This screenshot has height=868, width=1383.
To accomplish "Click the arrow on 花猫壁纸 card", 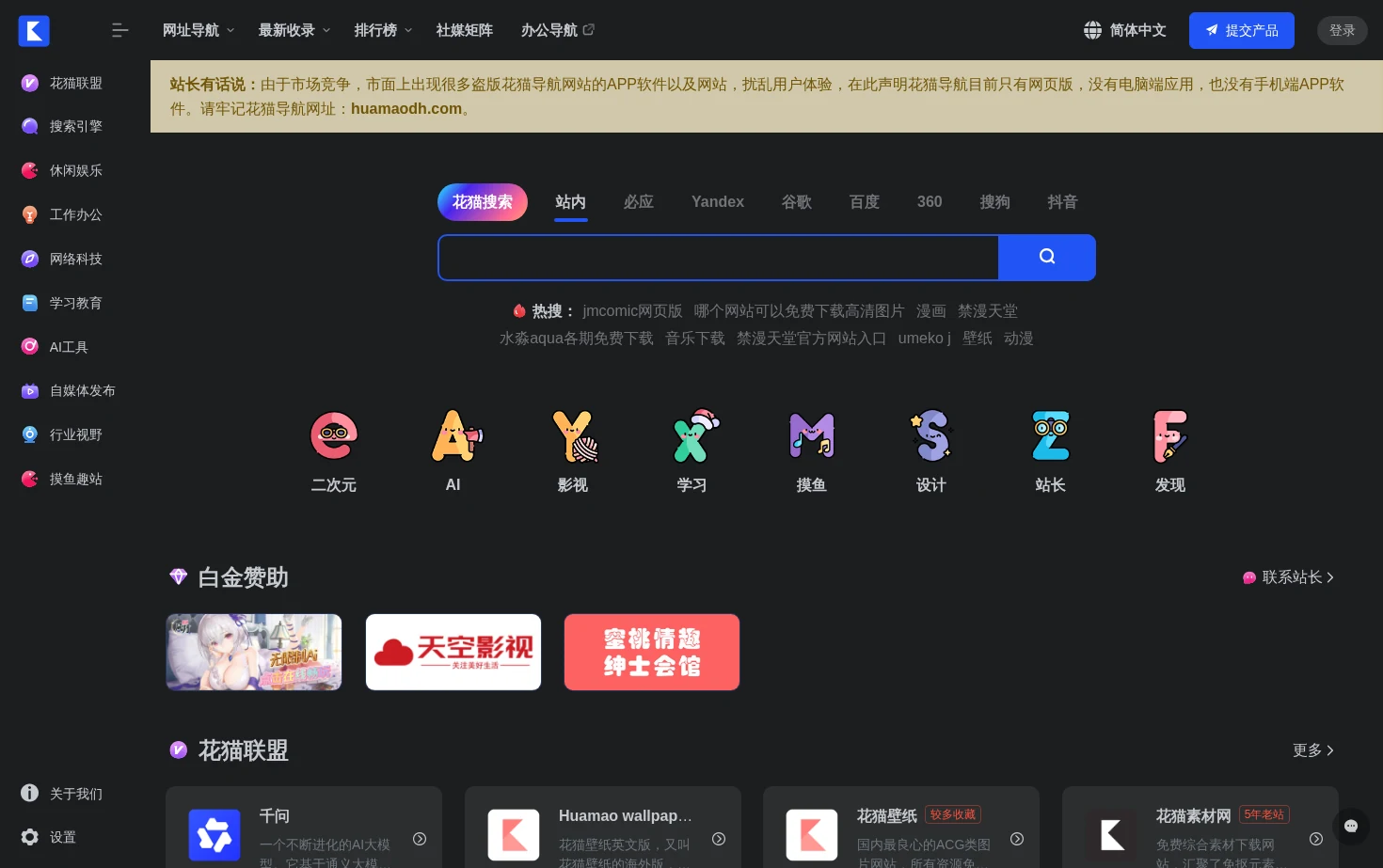I will [1017, 839].
